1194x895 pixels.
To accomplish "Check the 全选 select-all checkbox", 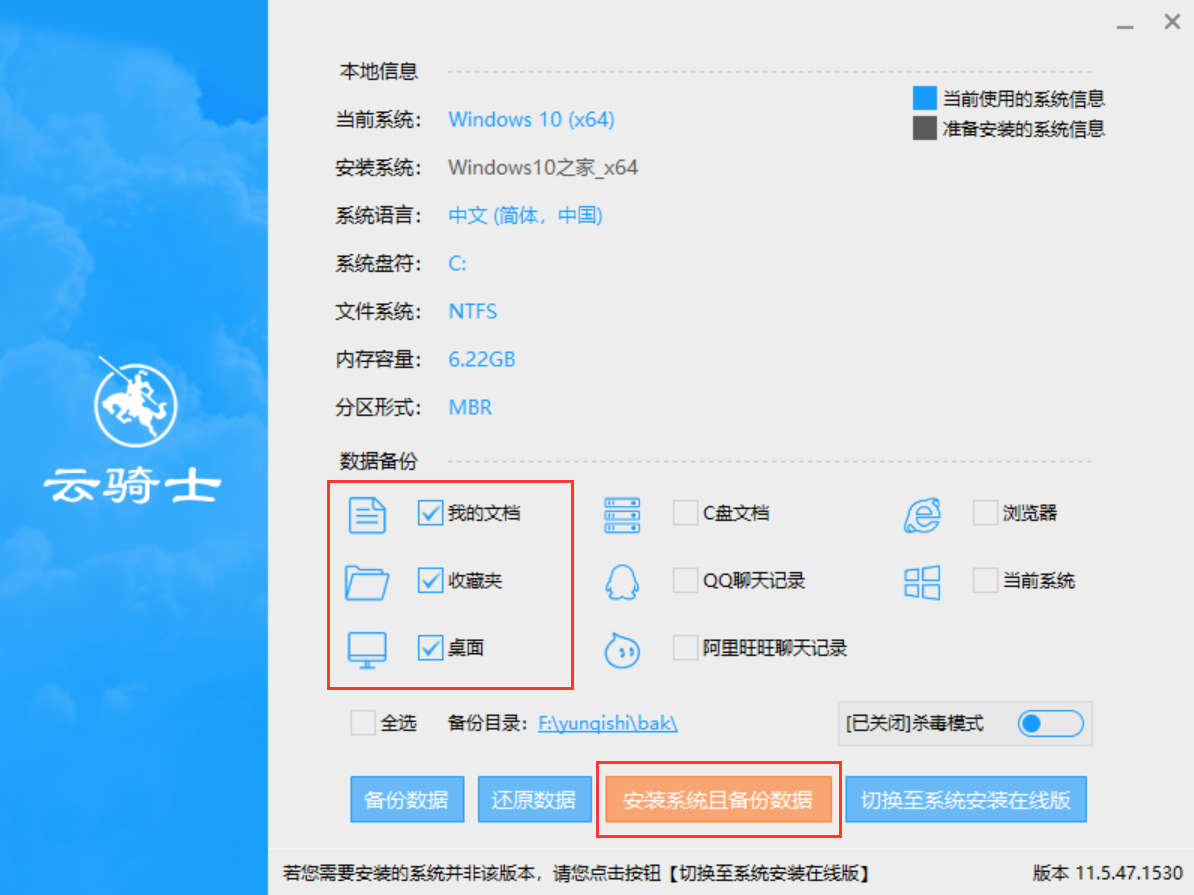I will pos(363,722).
